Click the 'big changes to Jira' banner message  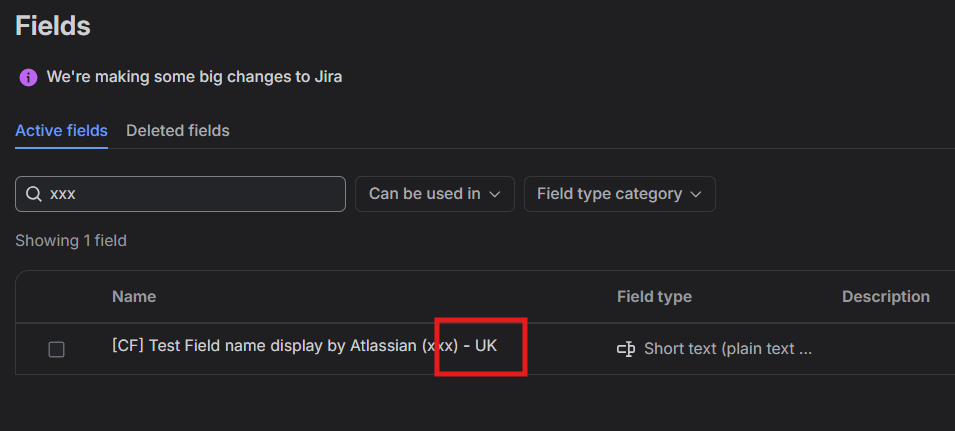194,77
